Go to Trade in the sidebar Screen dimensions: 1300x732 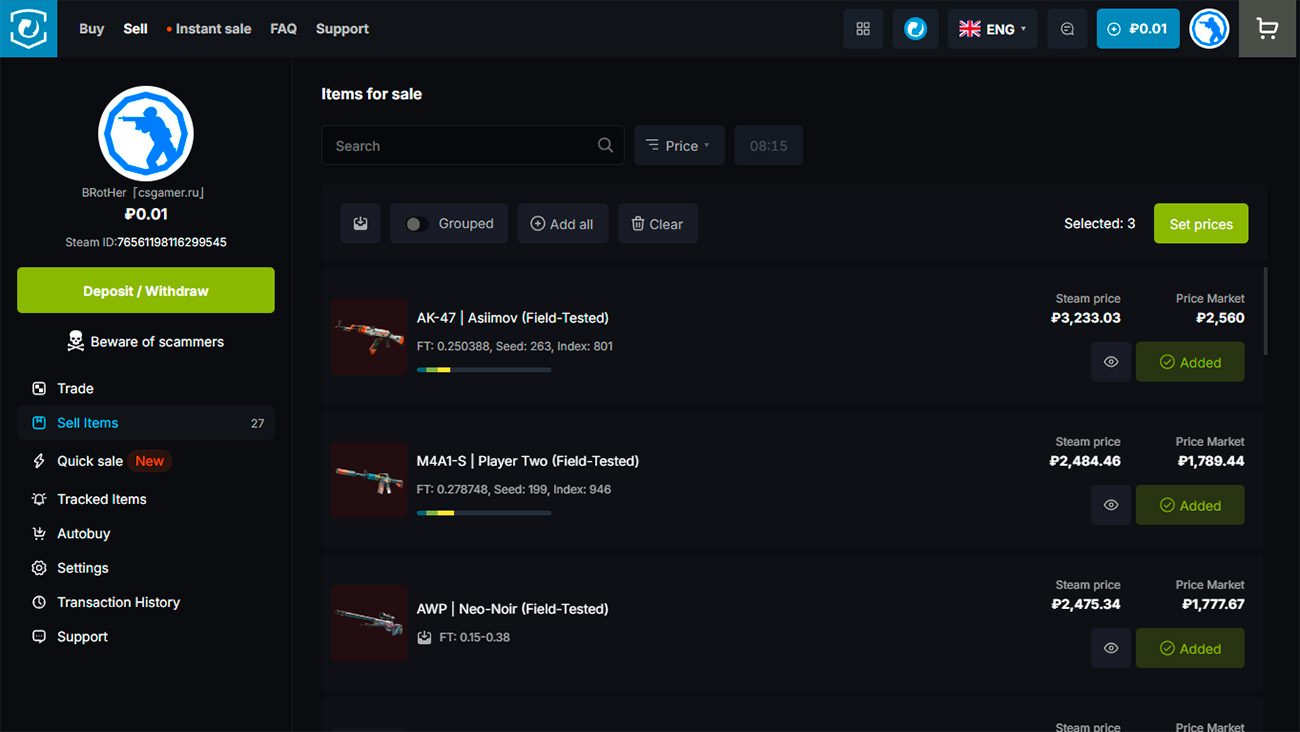pos(146,388)
